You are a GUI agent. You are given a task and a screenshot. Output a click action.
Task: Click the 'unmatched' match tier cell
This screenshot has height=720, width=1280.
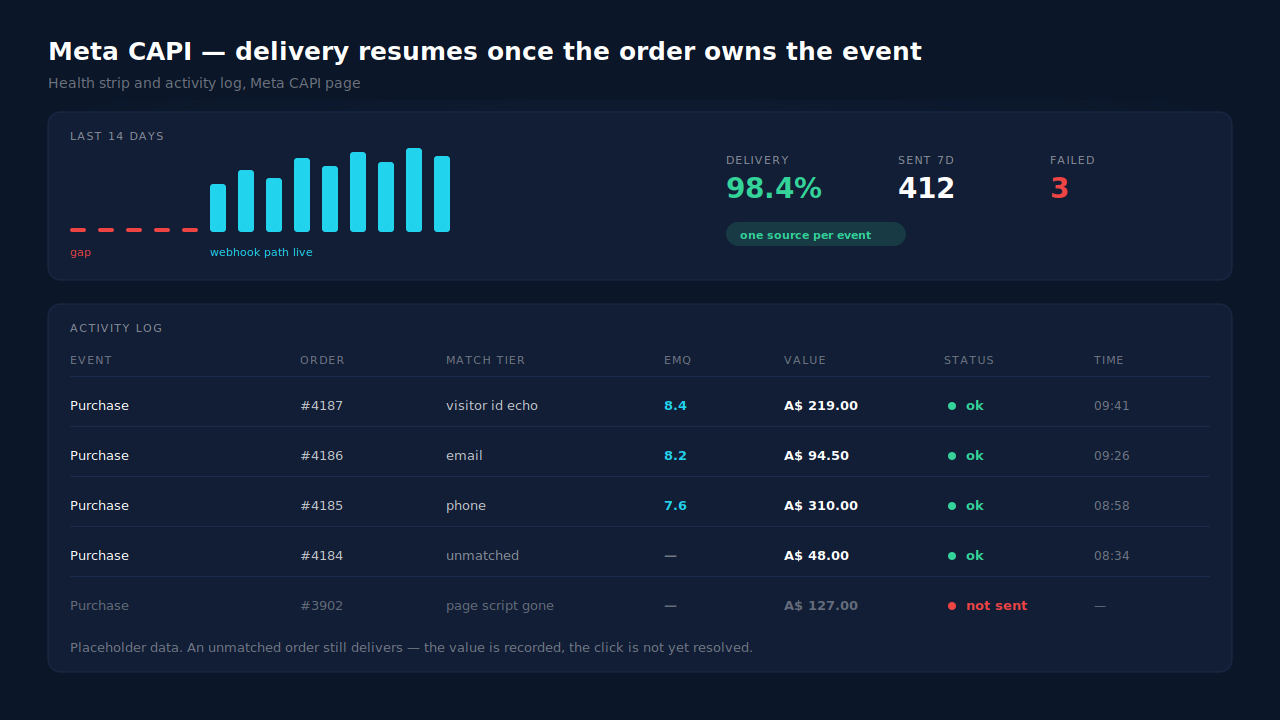point(482,555)
